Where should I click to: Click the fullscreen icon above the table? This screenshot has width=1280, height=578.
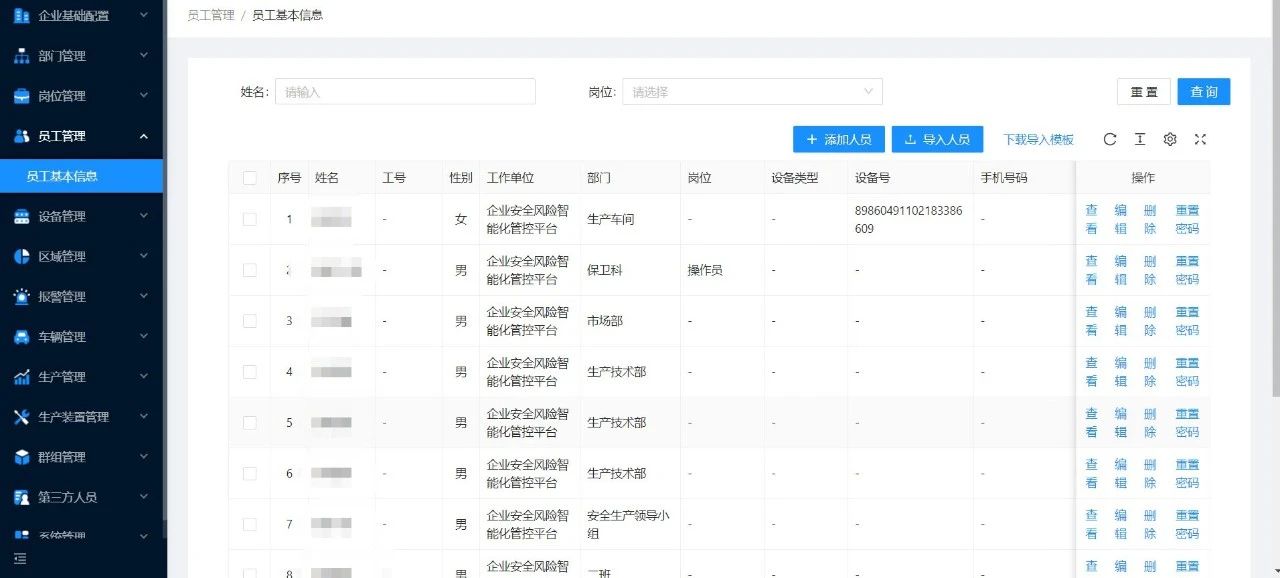pyautogui.click(x=1201, y=140)
